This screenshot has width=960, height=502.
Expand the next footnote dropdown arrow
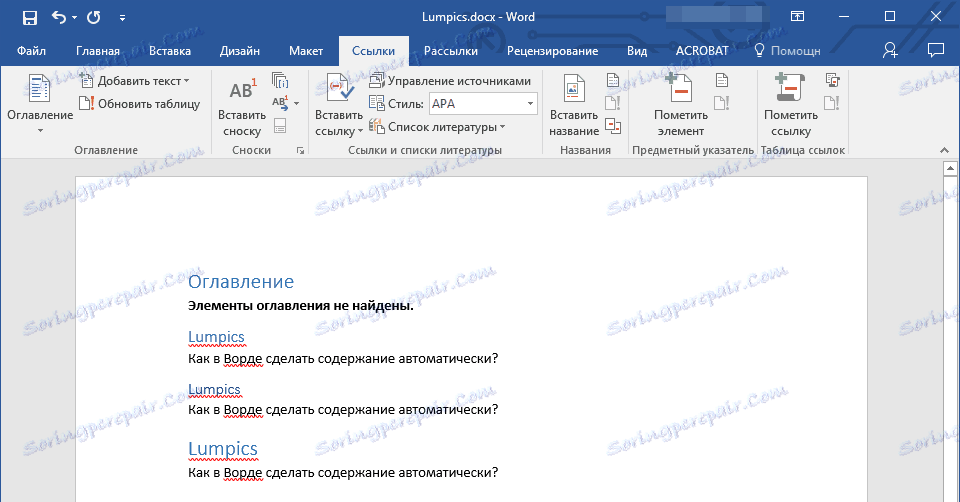click(x=296, y=103)
